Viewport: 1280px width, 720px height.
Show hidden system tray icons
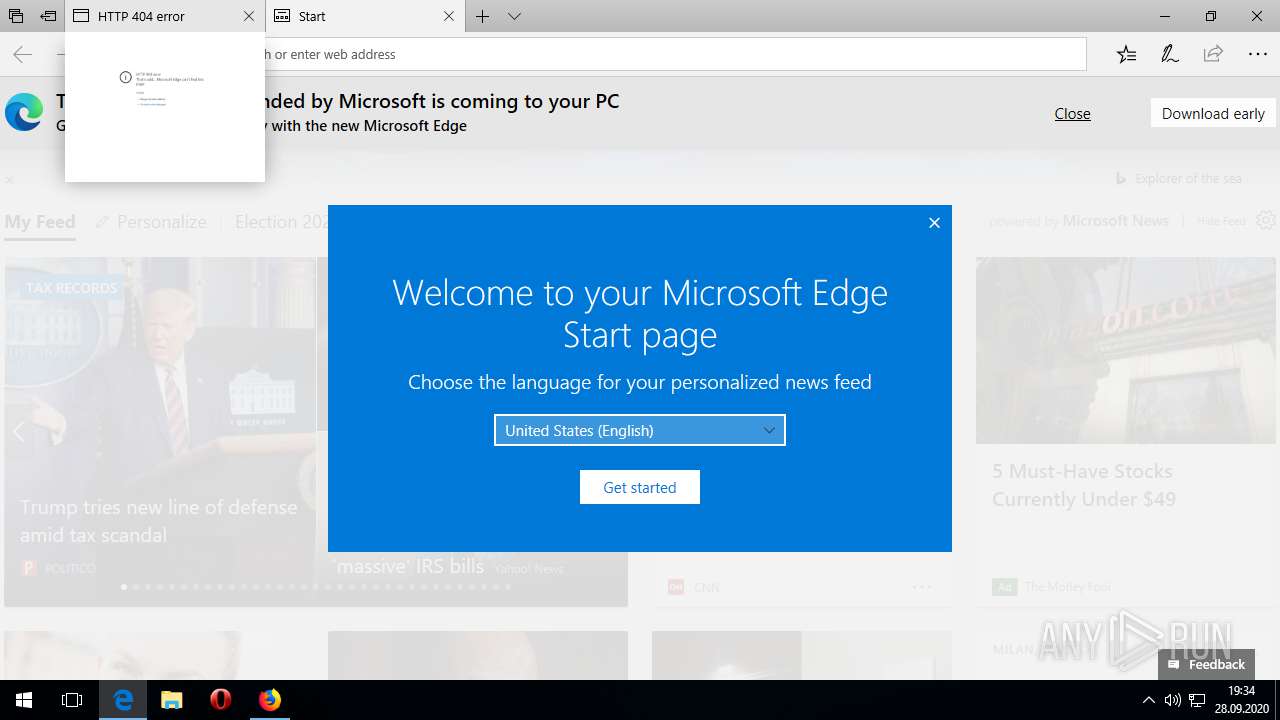[x=1148, y=700]
